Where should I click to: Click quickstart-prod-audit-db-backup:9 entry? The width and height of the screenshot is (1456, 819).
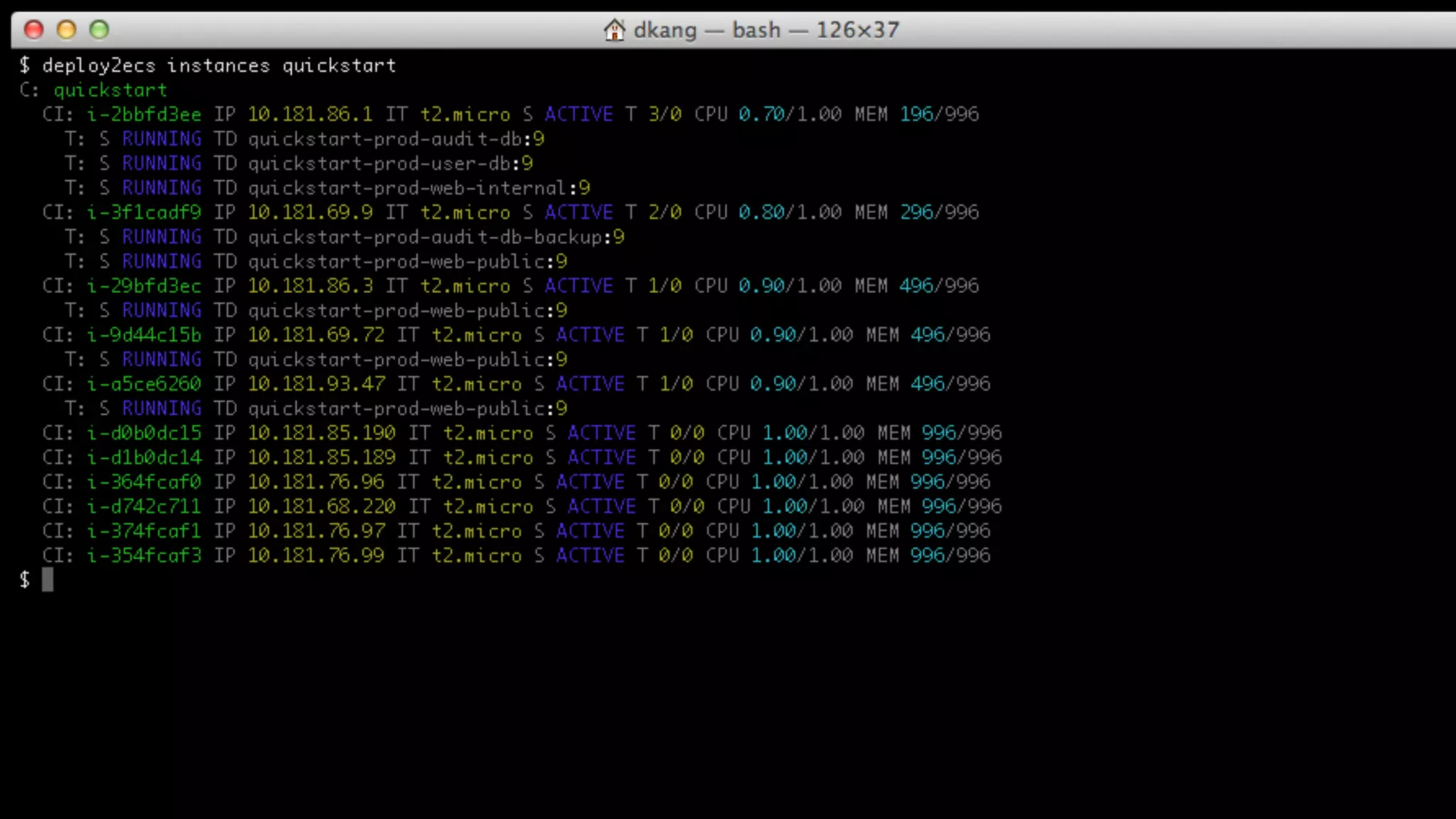[x=435, y=237]
